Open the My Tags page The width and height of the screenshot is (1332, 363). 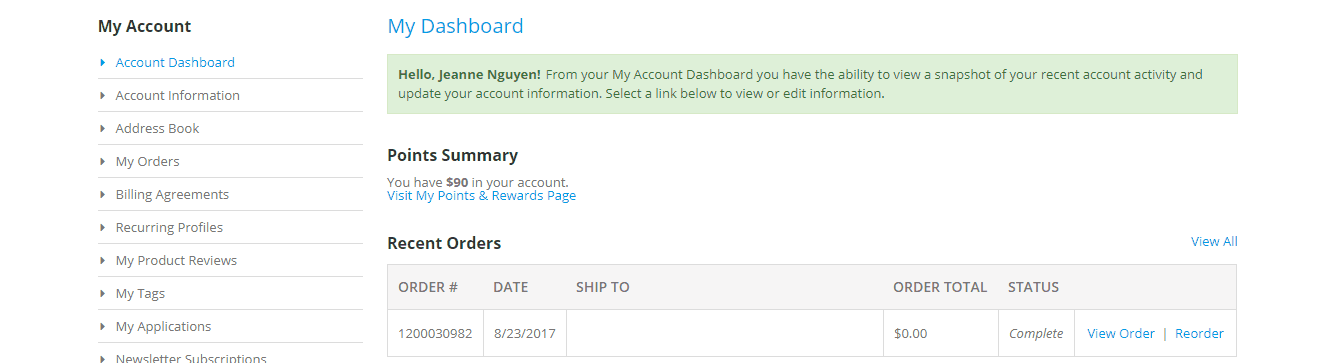coord(140,293)
